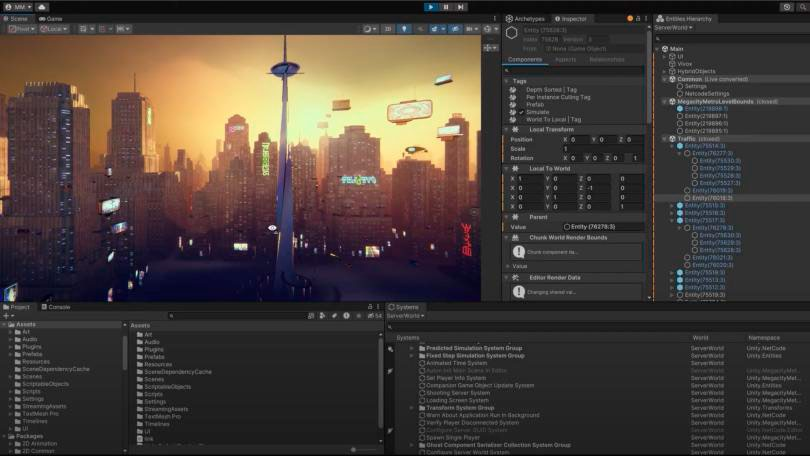Toggle 2D view in the Scene toolbar
The image size is (810, 456).
point(388,29)
